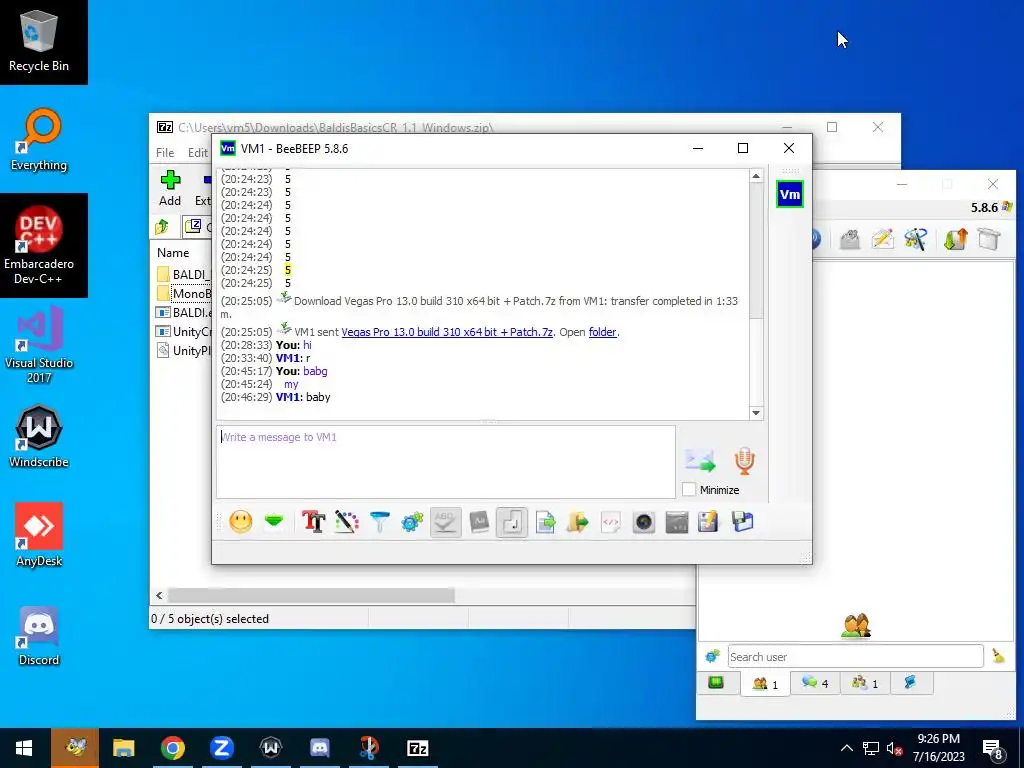1024x768 pixels.
Task: Click the trash bin icon in BeeBEEP toolbar
Action: [989, 239]
